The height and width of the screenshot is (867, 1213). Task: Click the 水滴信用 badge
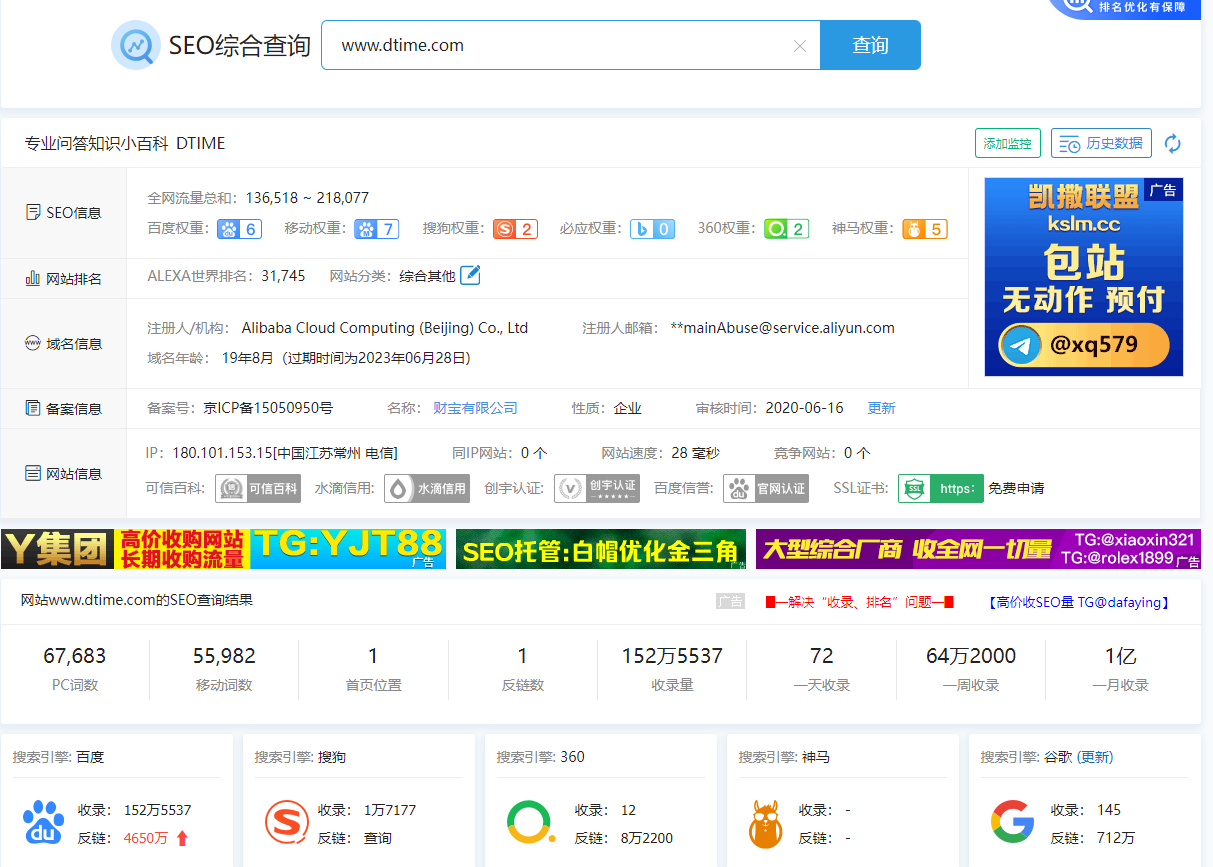[427, 488]
